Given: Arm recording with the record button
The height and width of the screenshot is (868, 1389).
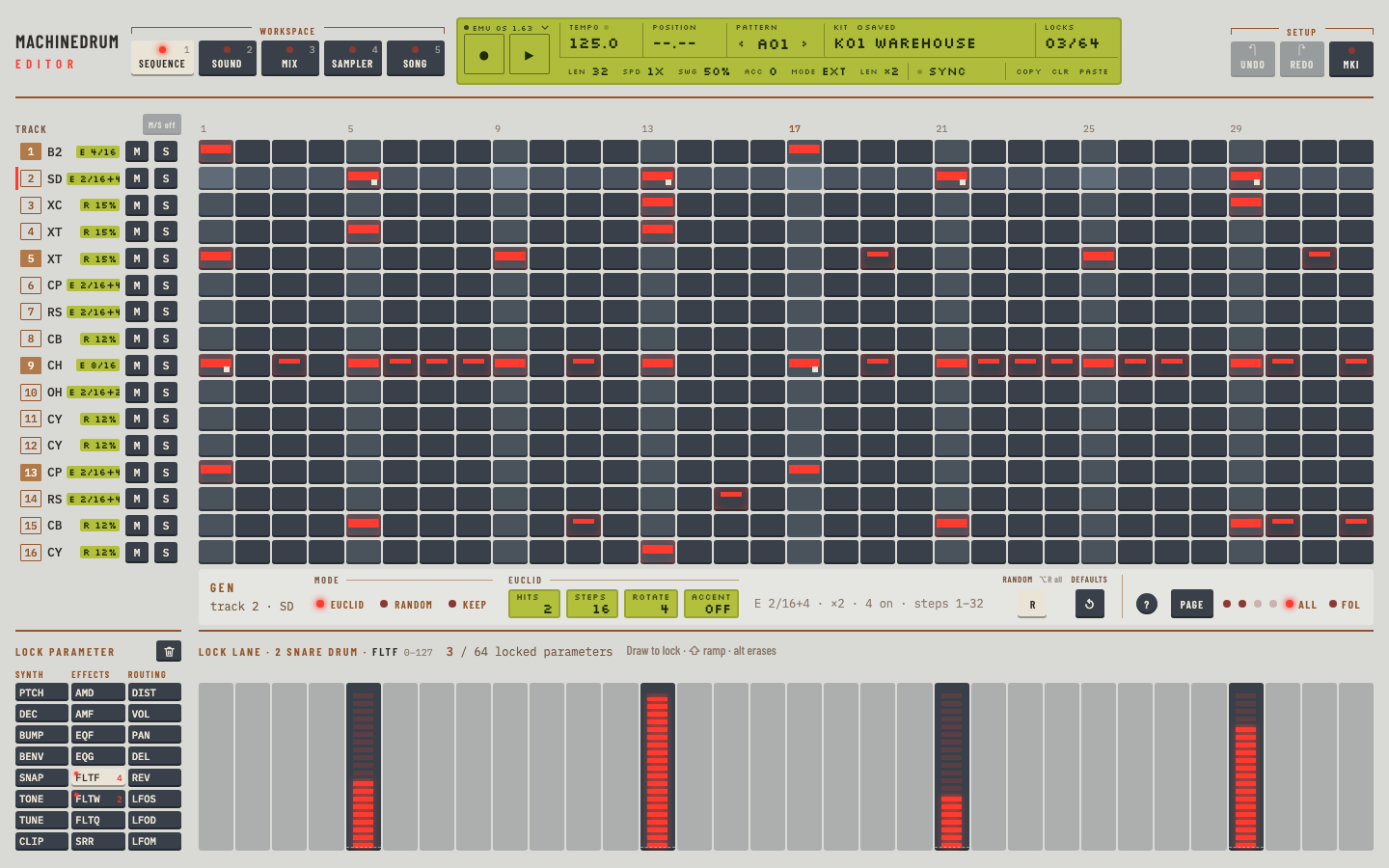Looking at the screenshot, I should (483, 55).
